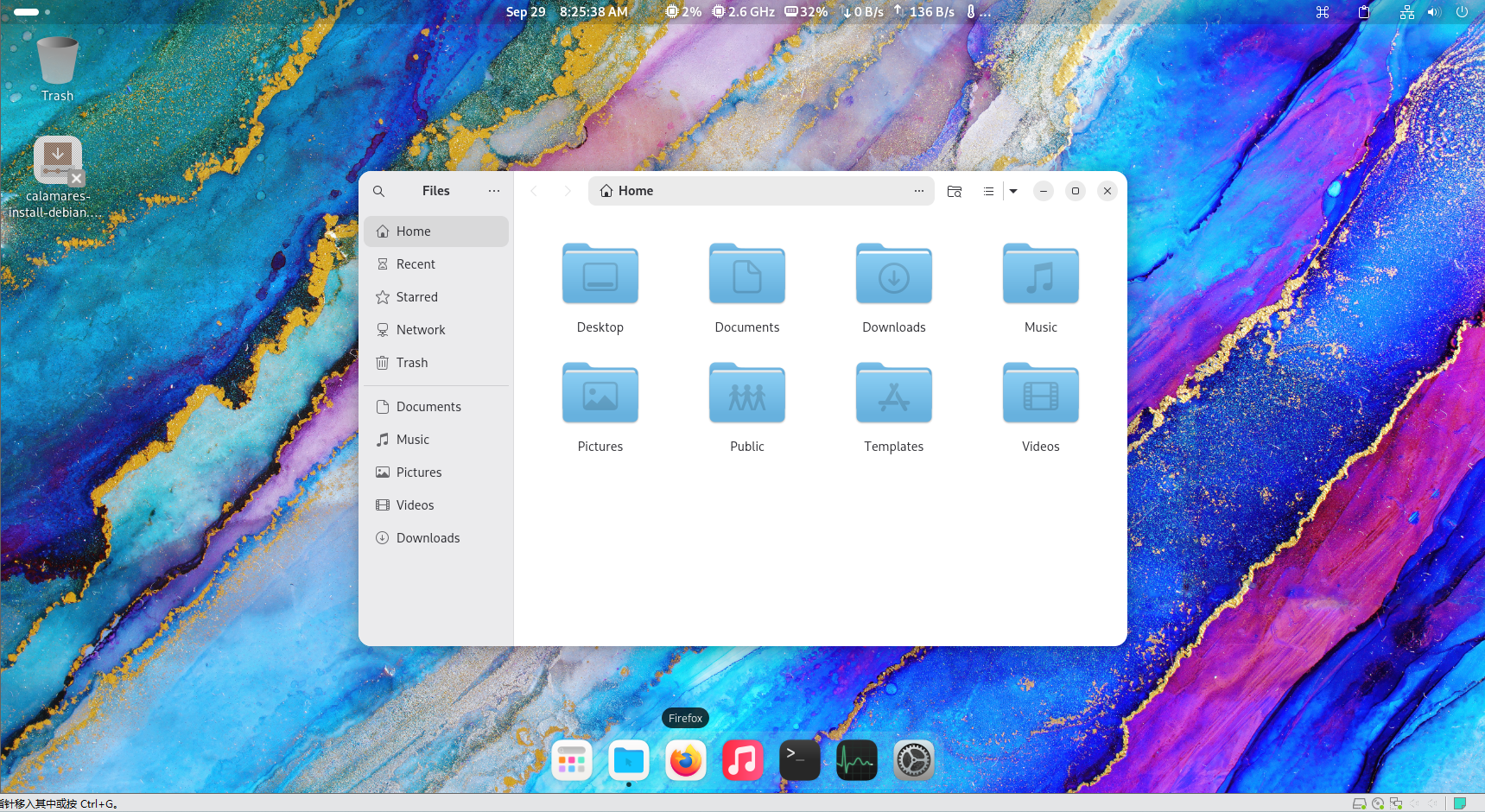Open Downloads bookmark in sidebar
1485x812 pixels.
pyautogui.click(x=436, y=538)
